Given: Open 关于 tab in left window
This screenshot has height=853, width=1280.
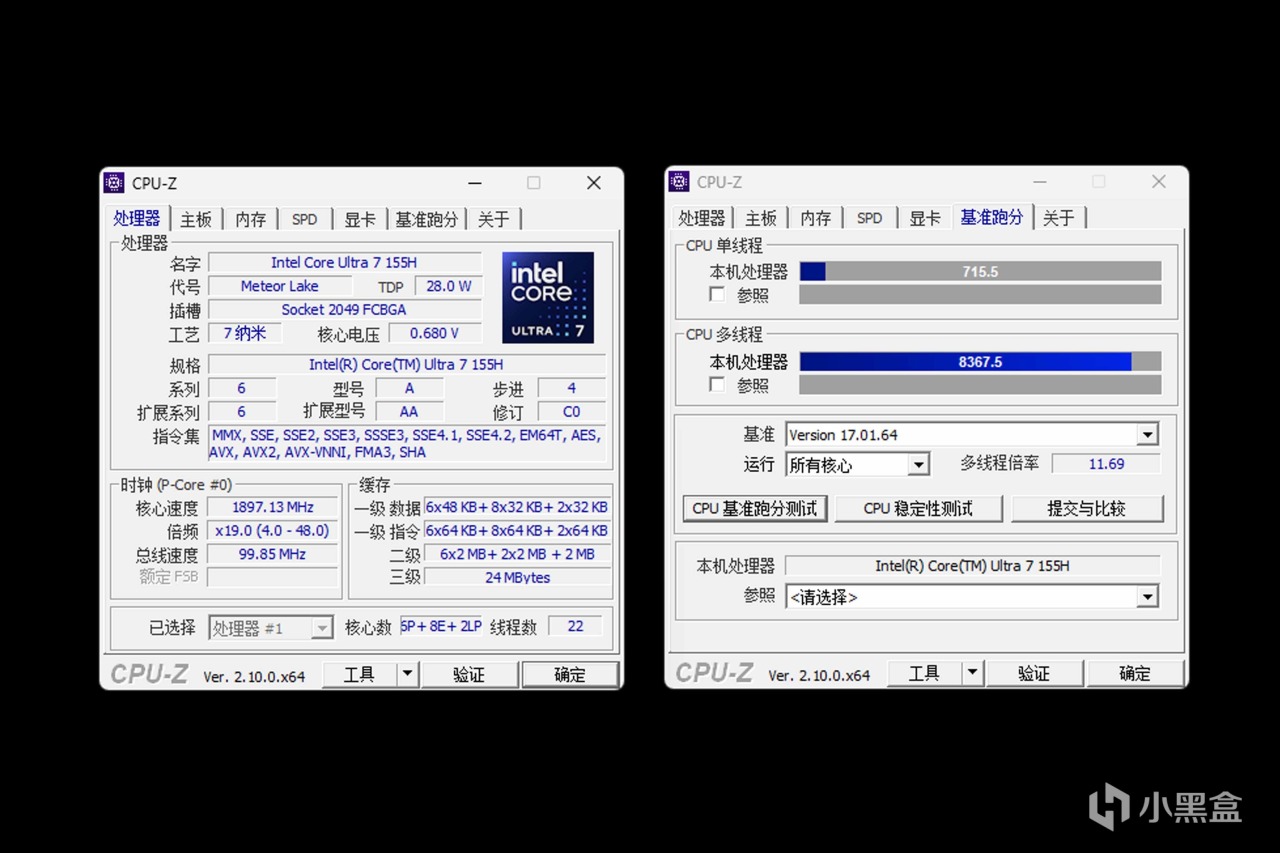Looking at the screenshot, I should point(494,219).
